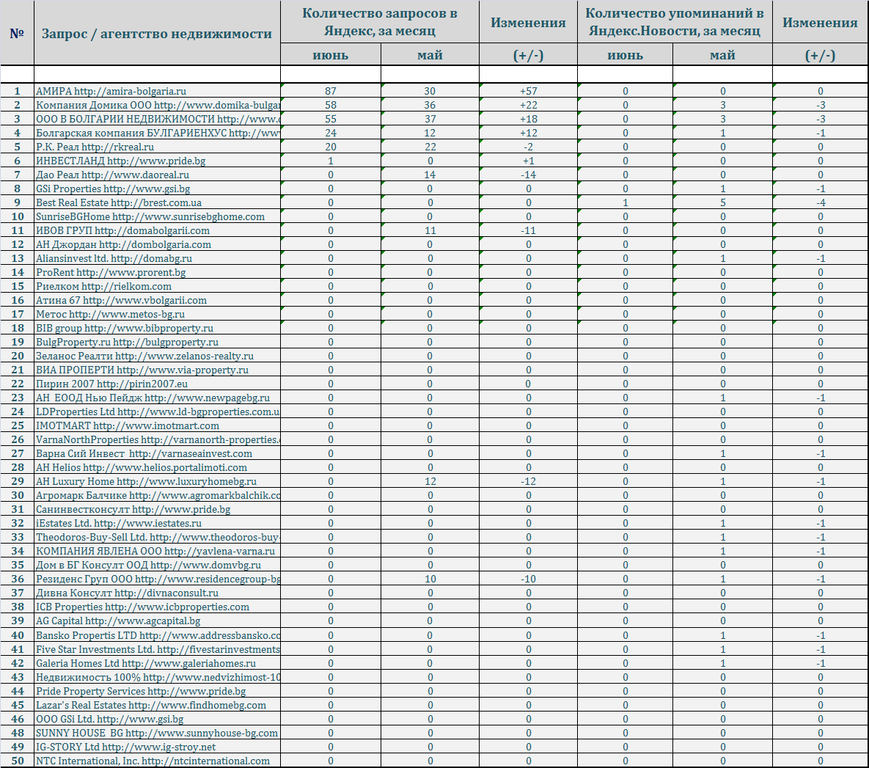Click the Дао Реал daoreal.ru cell
The height and width of the screenshot is (768, 869).
(x=157, y=175)
